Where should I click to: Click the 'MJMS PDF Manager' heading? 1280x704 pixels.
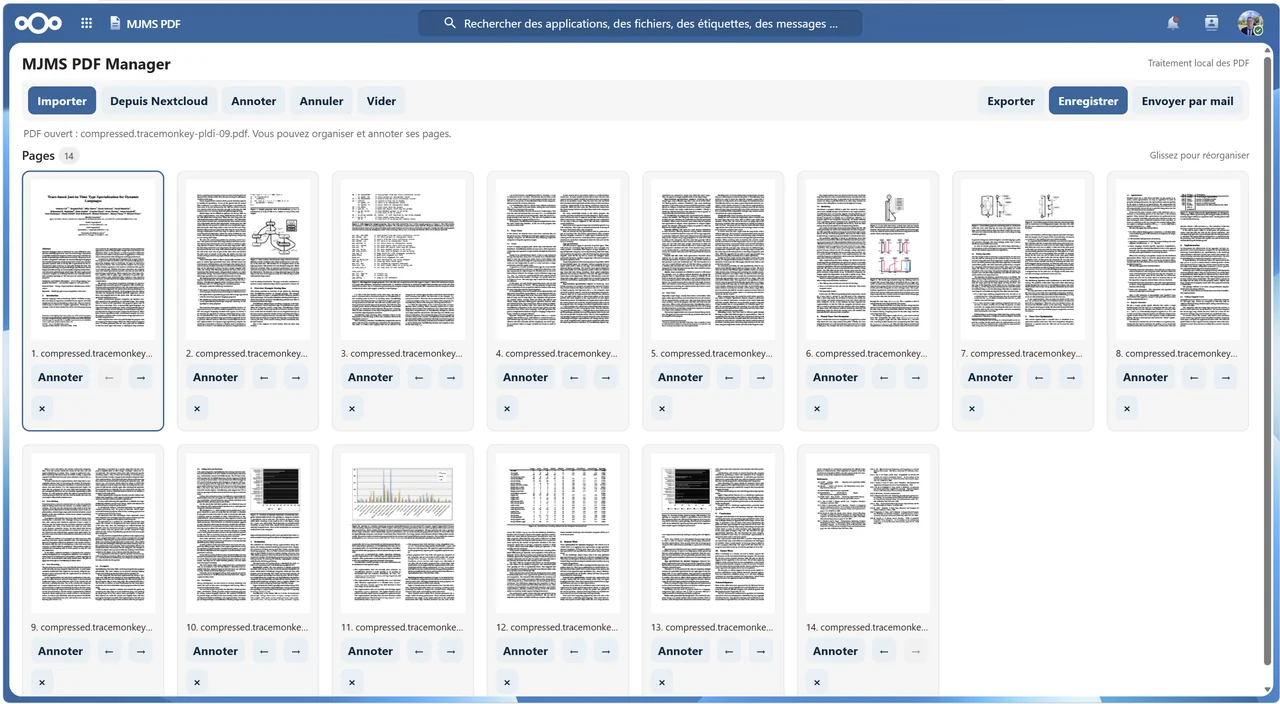point(96,64)
